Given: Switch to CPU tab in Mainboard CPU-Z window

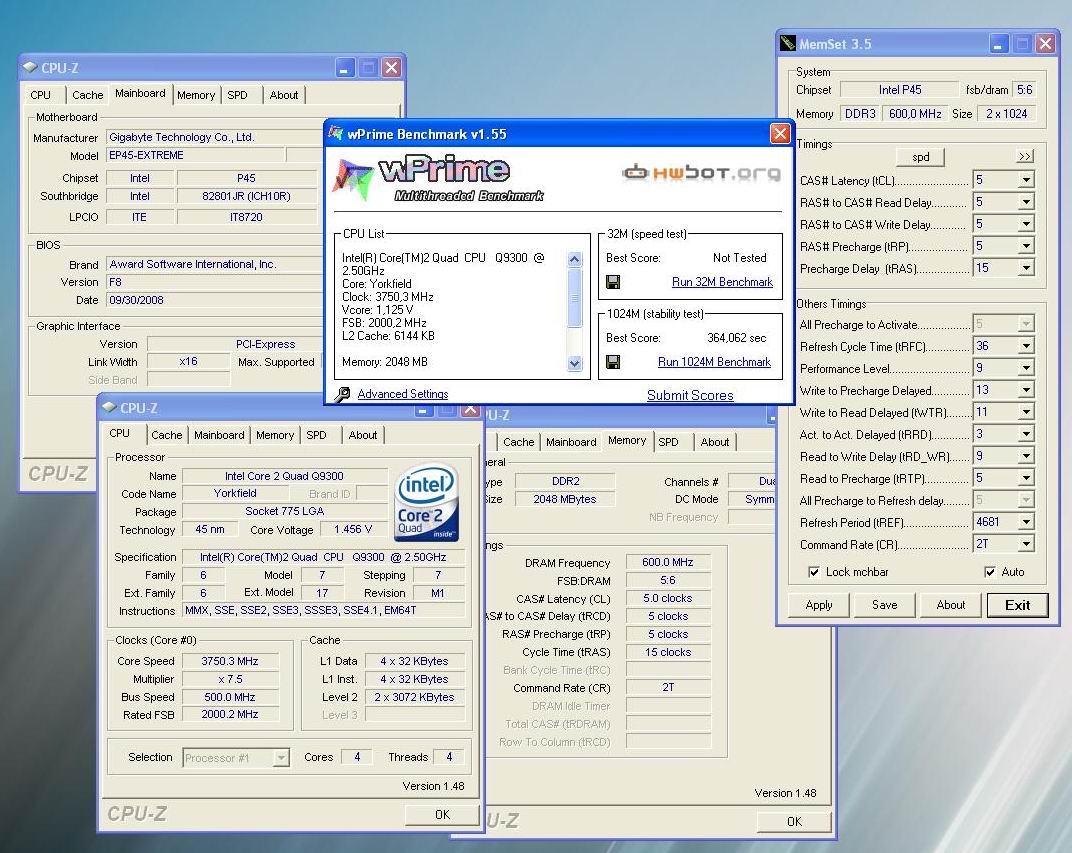Looking at the screenshot, I should pos(40,95).
